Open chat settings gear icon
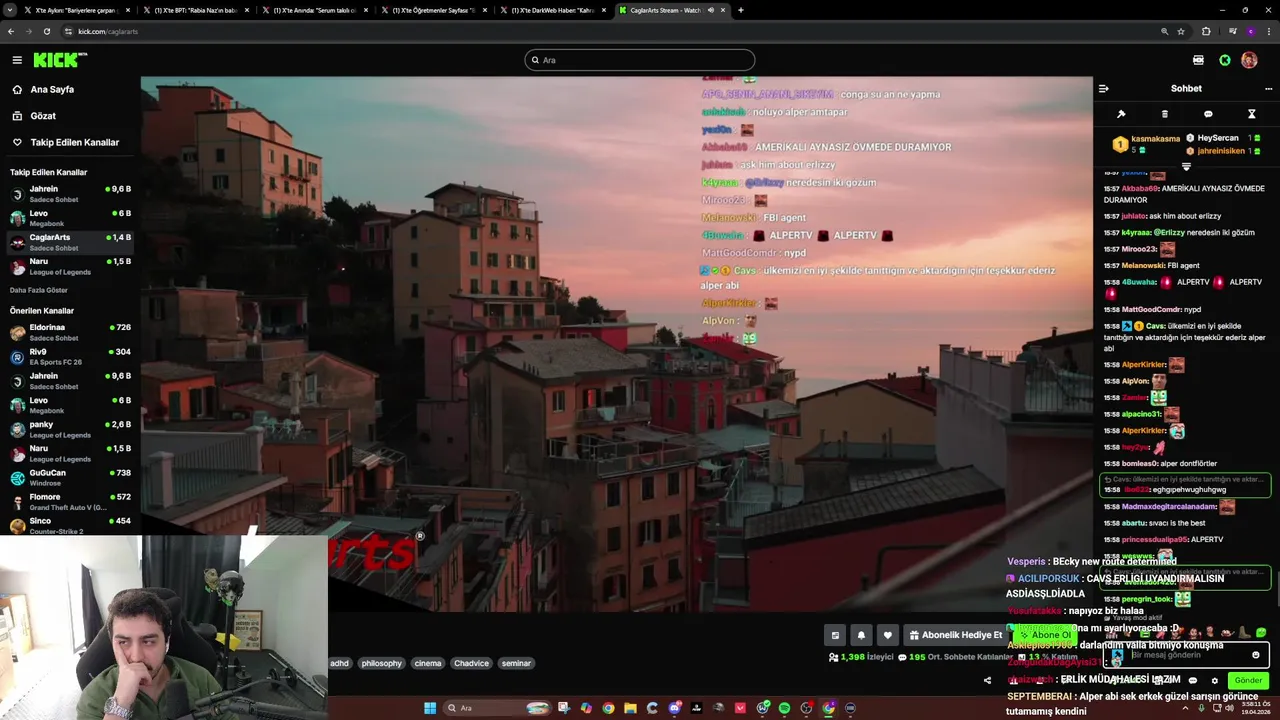This screenshot has height=720, width=1280. pos(1215,680)
